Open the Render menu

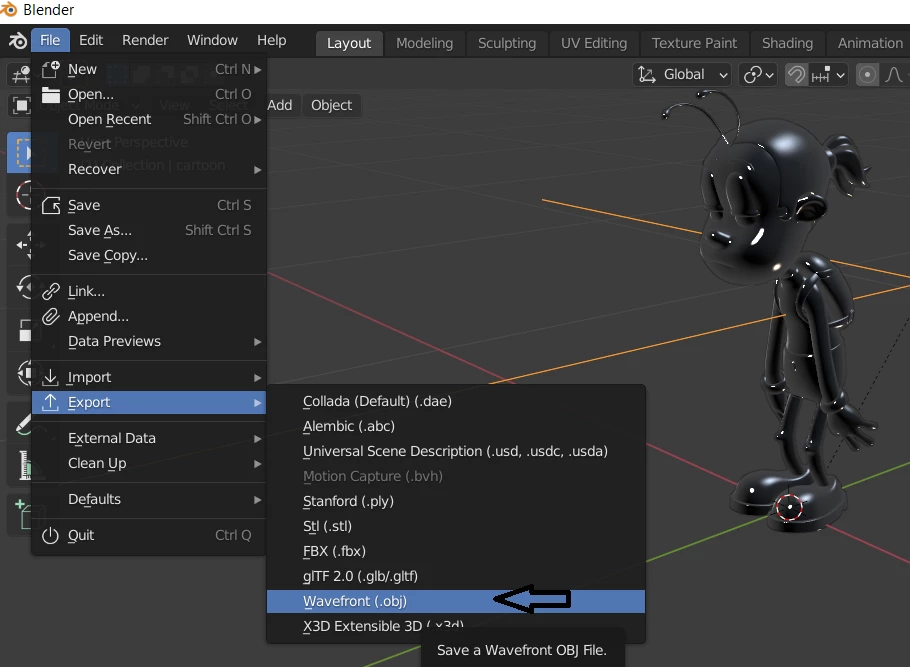pos(145,40)
